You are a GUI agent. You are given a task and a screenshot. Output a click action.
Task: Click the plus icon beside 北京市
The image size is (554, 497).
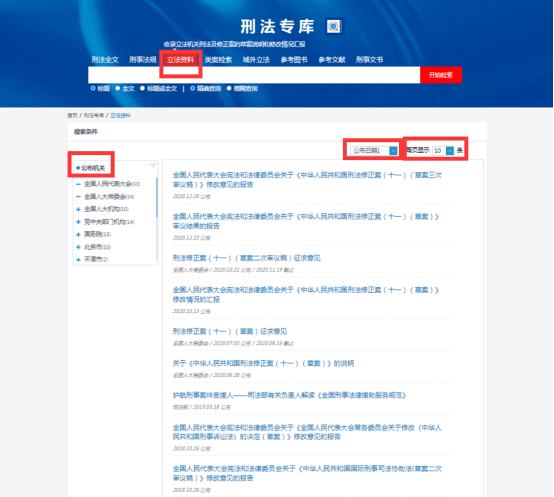[x=78, y=247]
